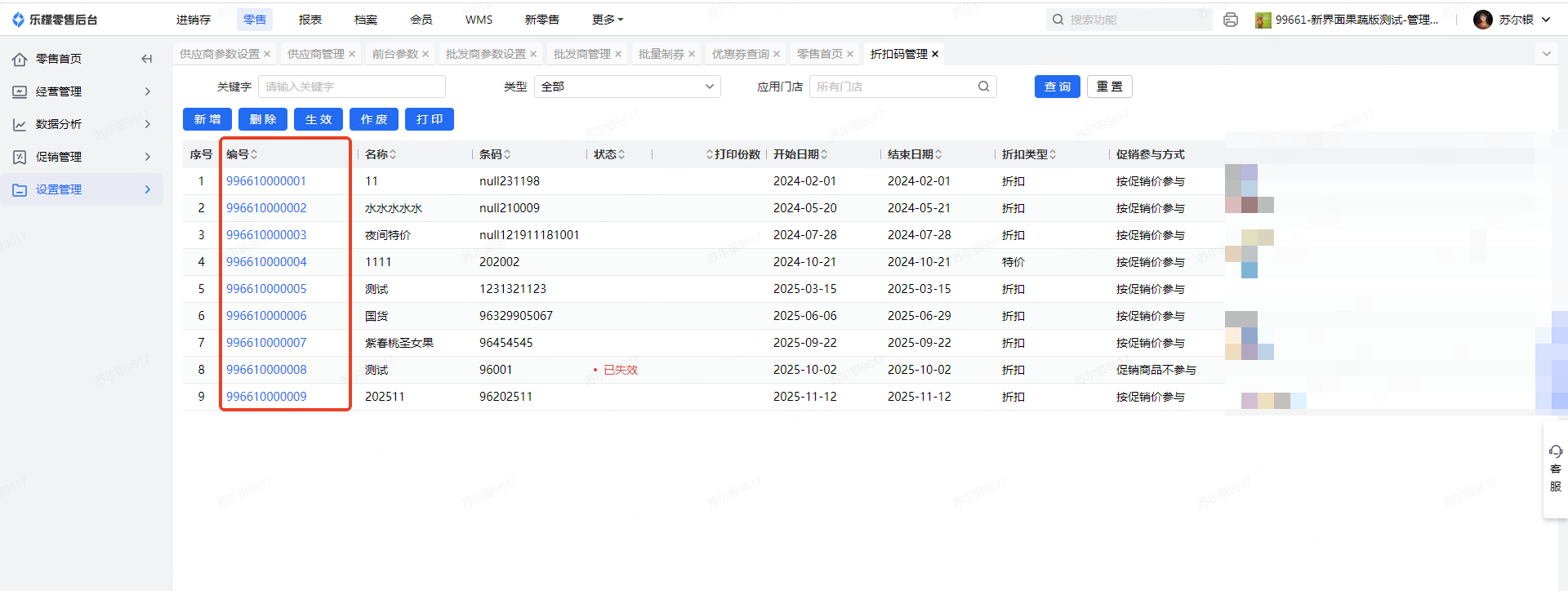This screenshot has height=591, width=1568.
Task: Click the 生效 button
Action: coord(318,119)
